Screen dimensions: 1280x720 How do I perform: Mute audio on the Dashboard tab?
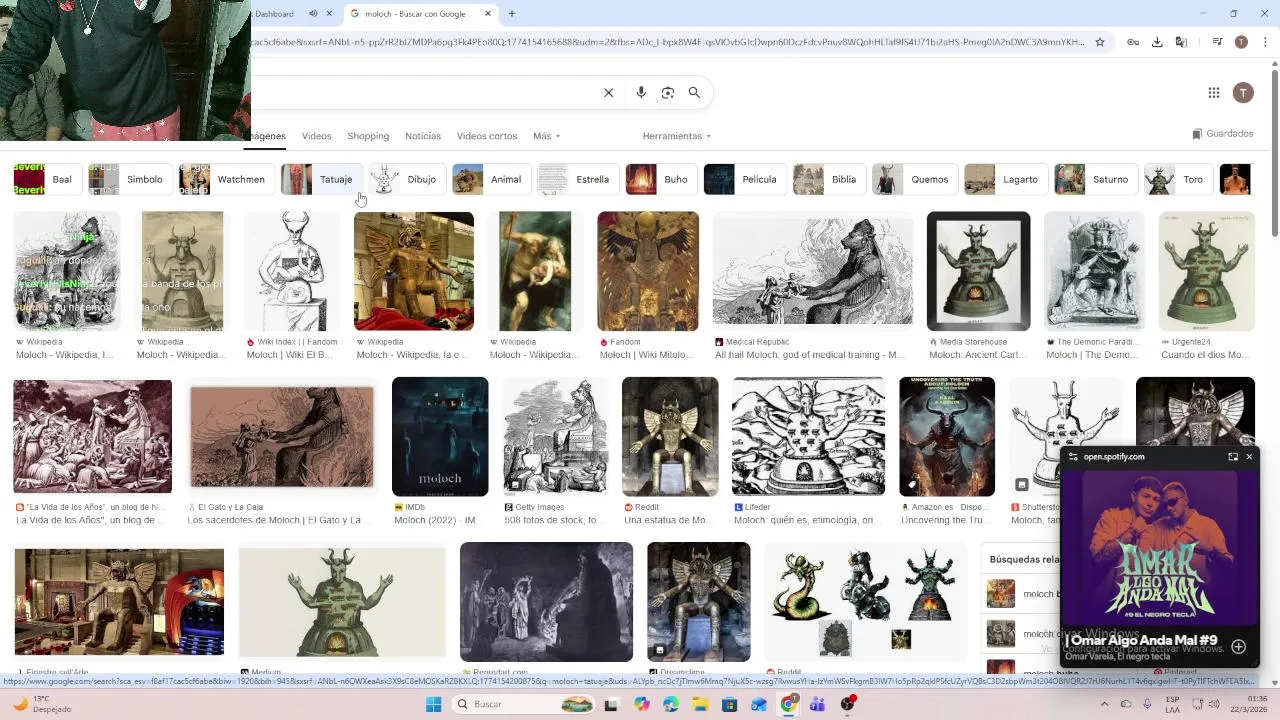[313, 14]
